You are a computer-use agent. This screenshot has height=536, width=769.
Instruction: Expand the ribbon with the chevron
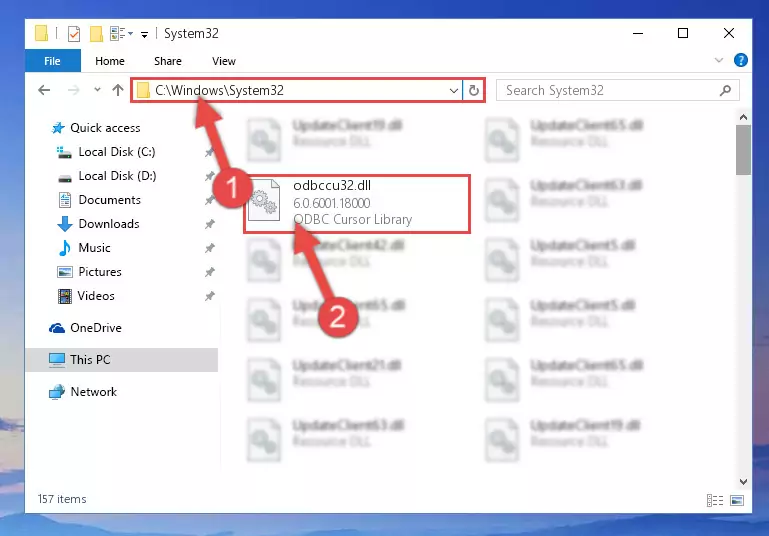(718, 60)
